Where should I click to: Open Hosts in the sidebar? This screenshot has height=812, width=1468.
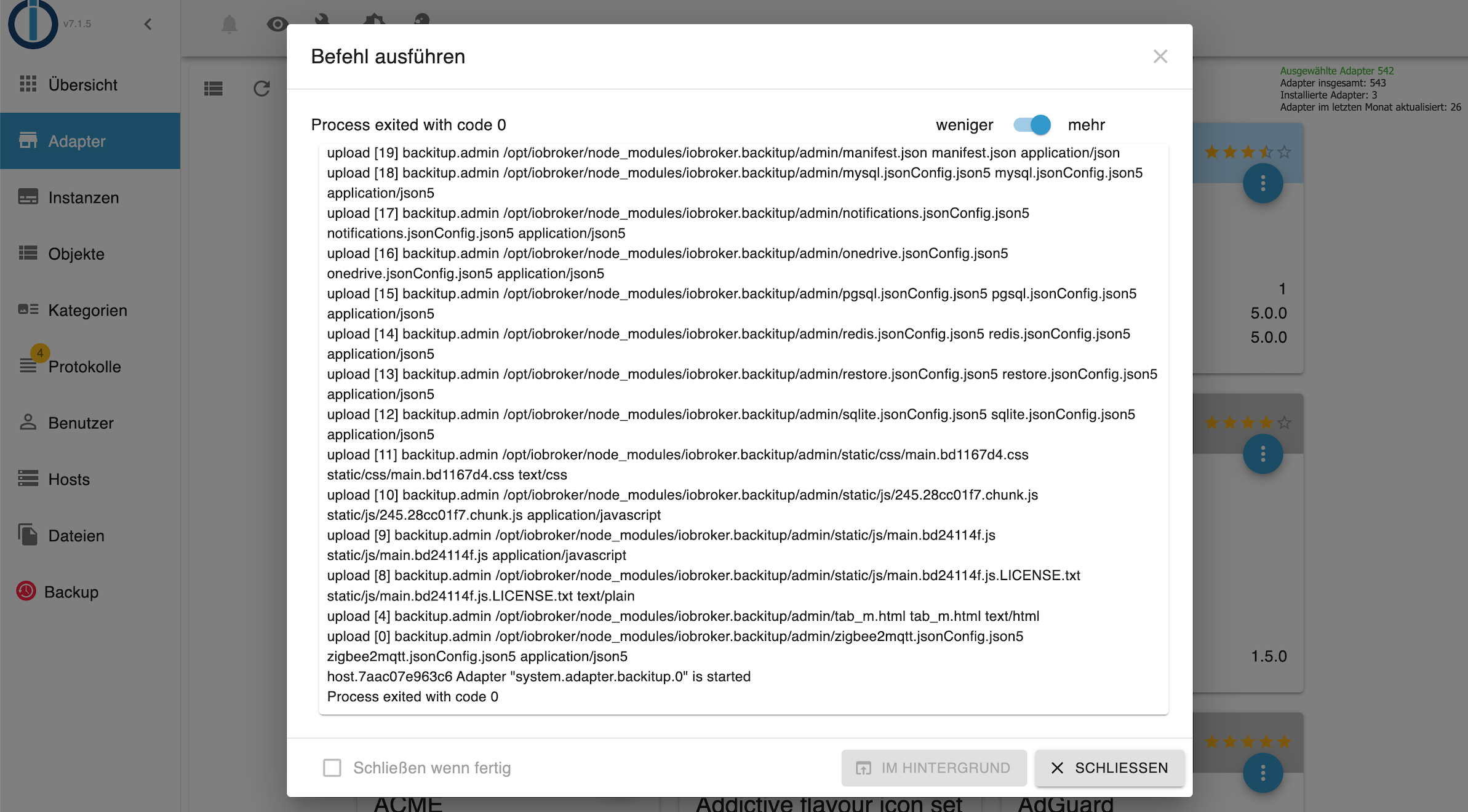69,479
